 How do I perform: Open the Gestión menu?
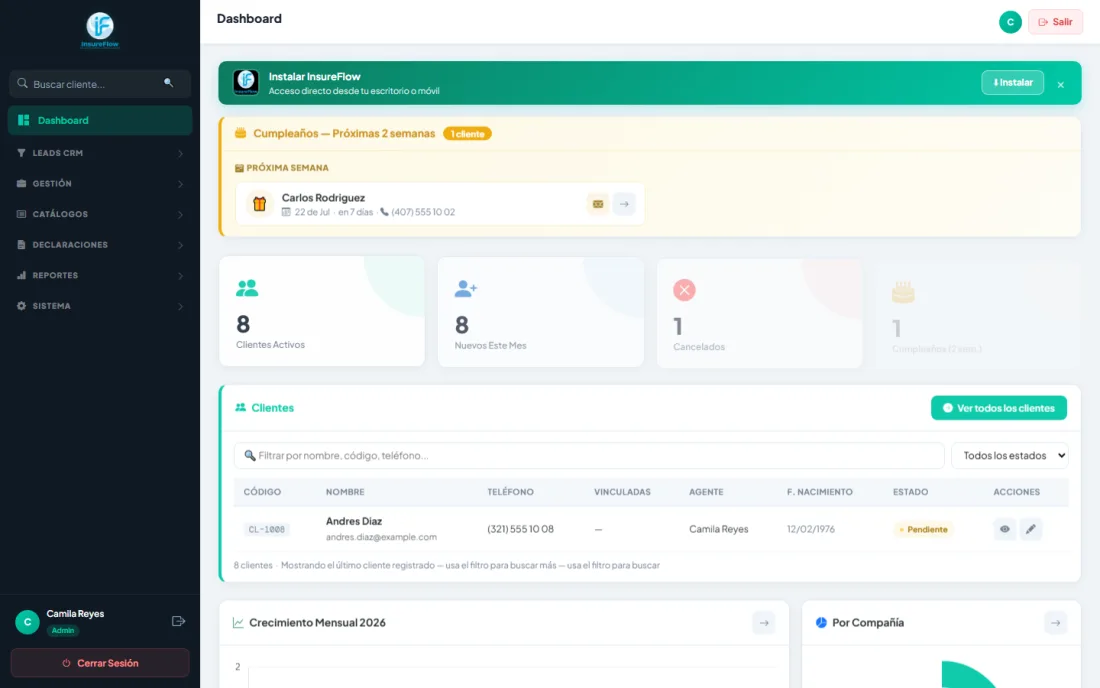click(x=100, y=184)
